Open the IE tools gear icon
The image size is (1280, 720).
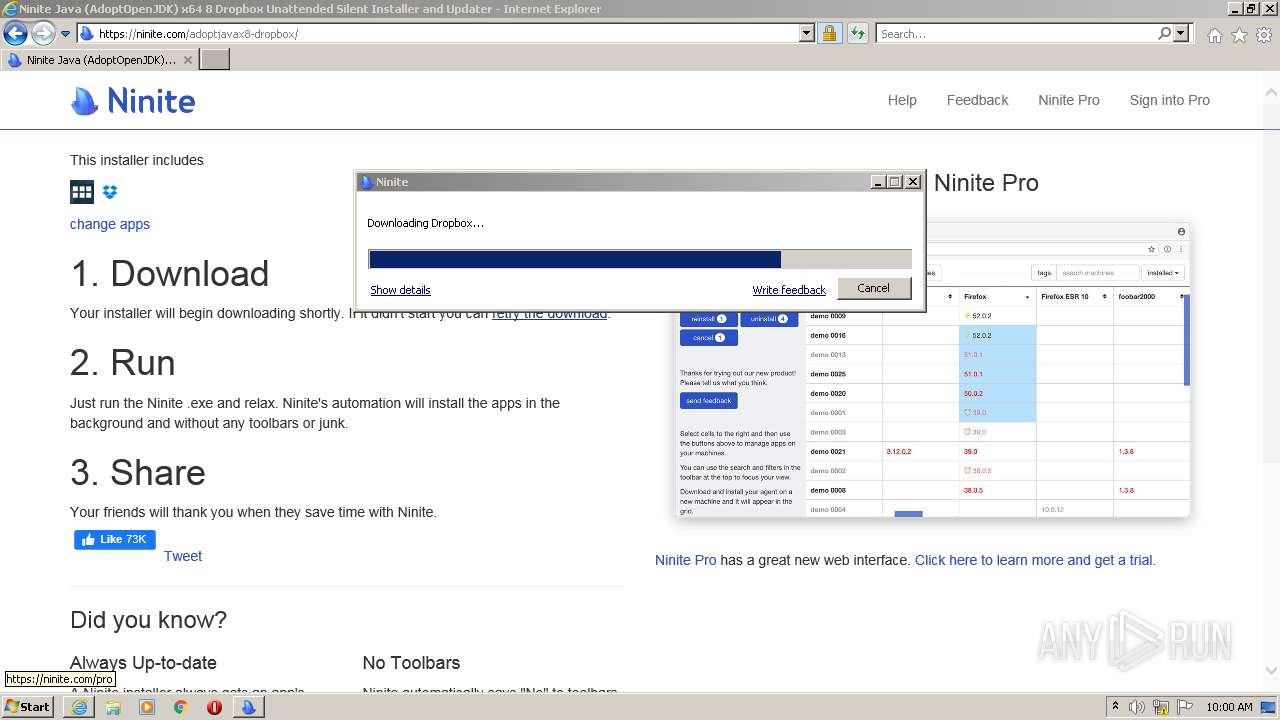coord(1264,35)
